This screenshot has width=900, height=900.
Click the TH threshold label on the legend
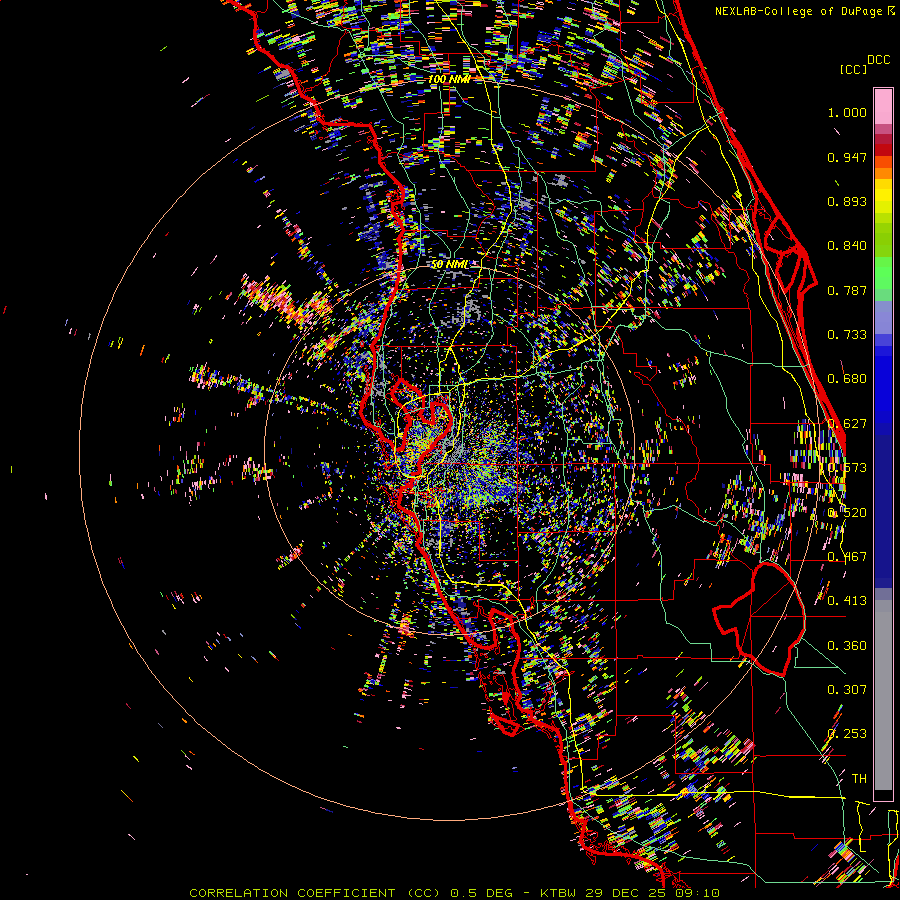[859, 779]
